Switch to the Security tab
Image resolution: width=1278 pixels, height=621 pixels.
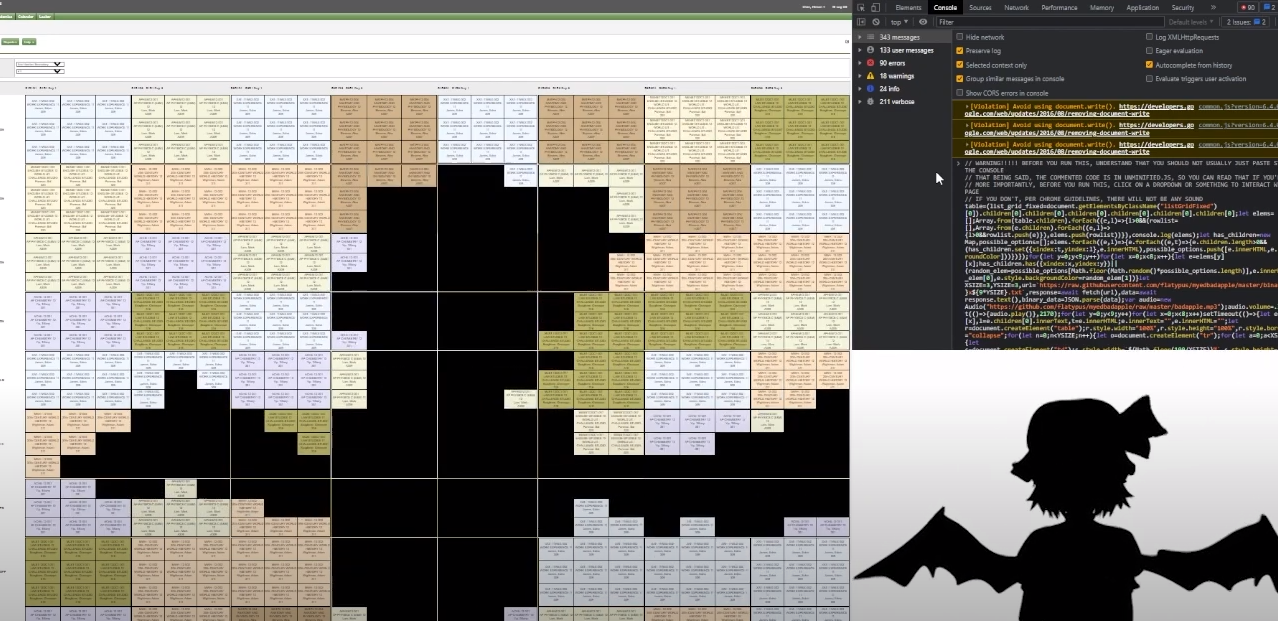tap(1183, 8)
